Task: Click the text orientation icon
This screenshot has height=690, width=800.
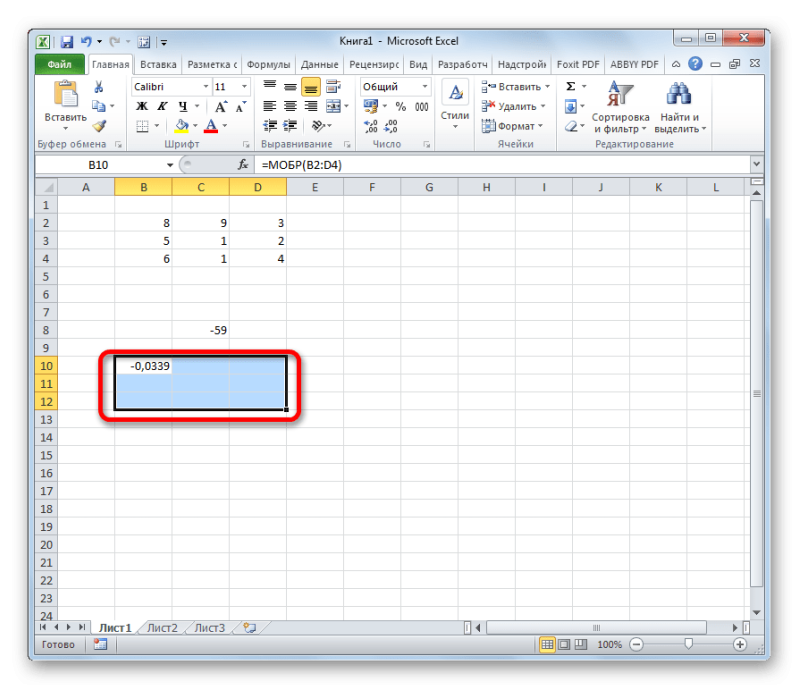Action: point(319,126)
